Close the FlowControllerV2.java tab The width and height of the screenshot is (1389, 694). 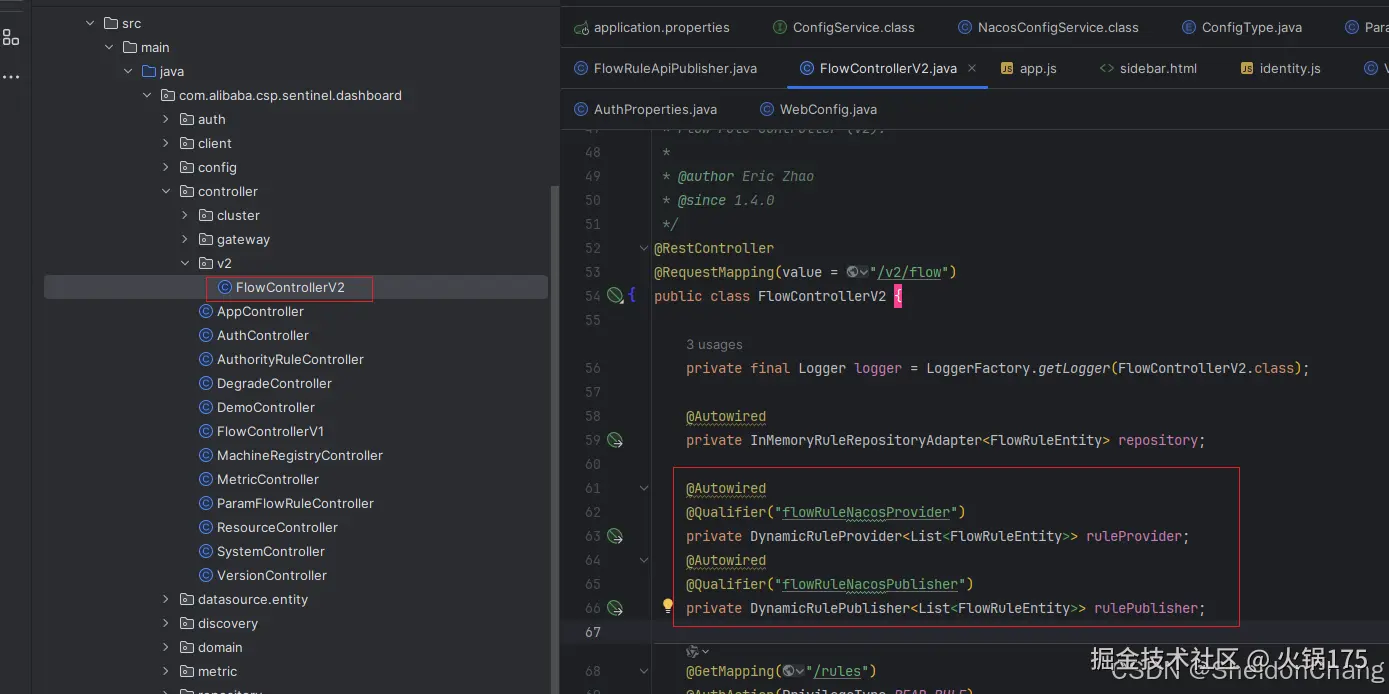973,69
